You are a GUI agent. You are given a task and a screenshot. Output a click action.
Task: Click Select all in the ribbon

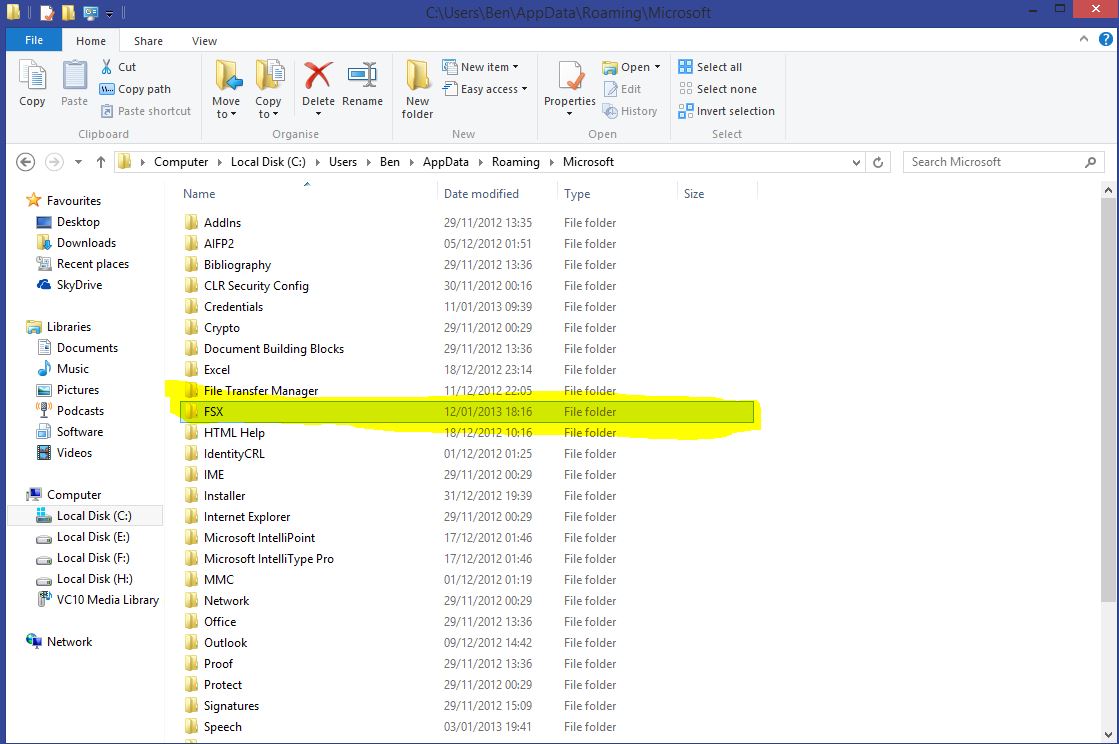pos(710,66)
